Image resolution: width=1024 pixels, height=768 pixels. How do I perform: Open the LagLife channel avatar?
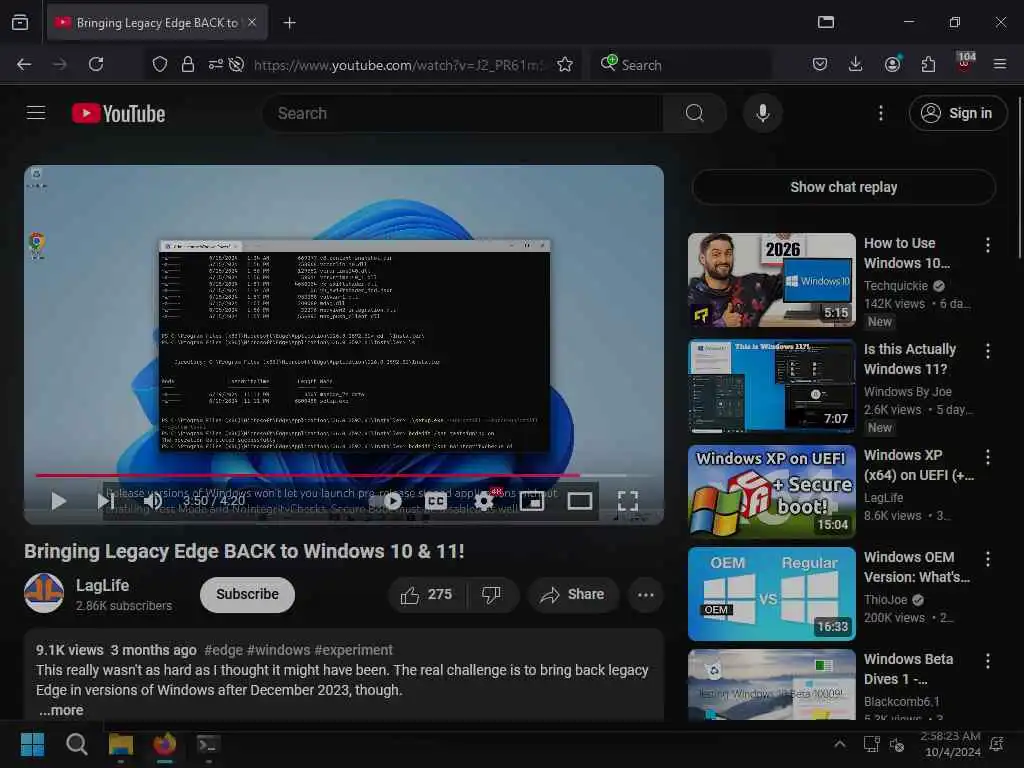tap(44, 593)
